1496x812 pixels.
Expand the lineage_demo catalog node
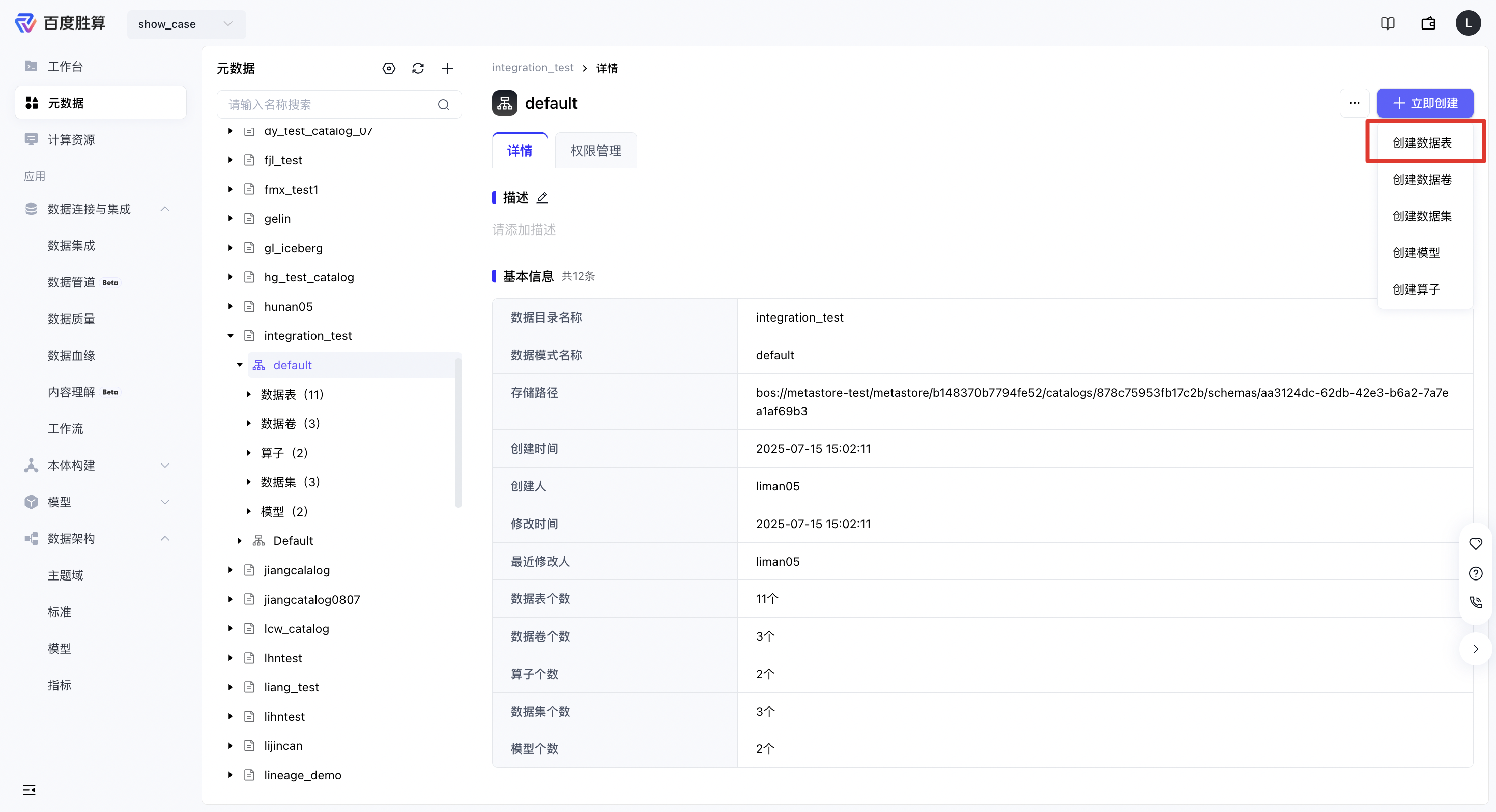(230, 775)
